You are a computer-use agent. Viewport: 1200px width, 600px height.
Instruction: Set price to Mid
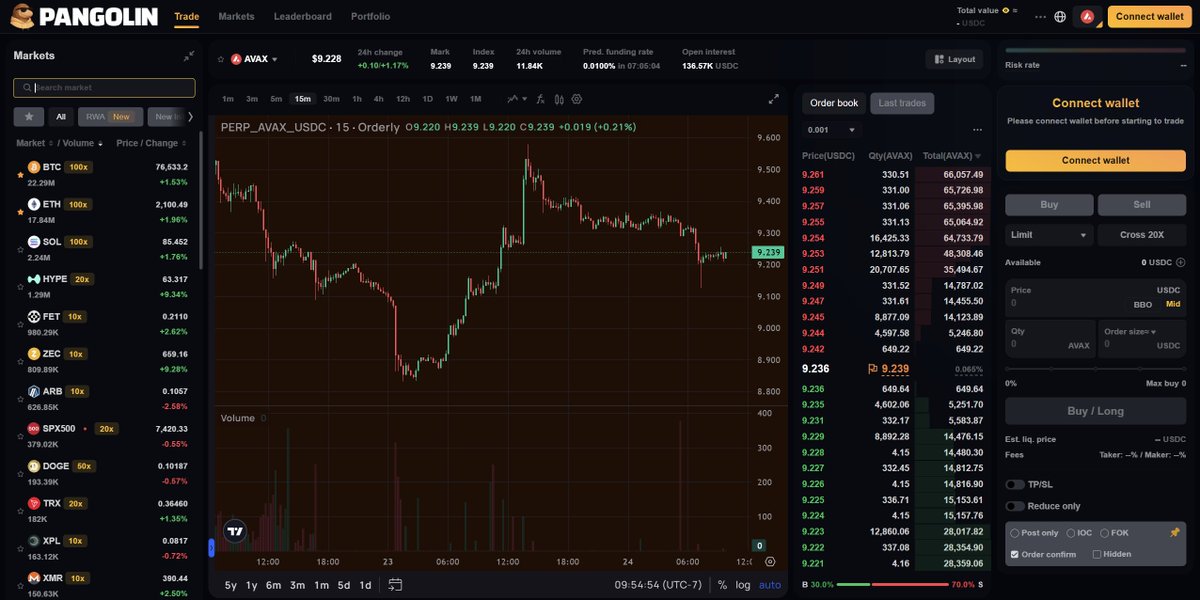(x=1173, y=303)
